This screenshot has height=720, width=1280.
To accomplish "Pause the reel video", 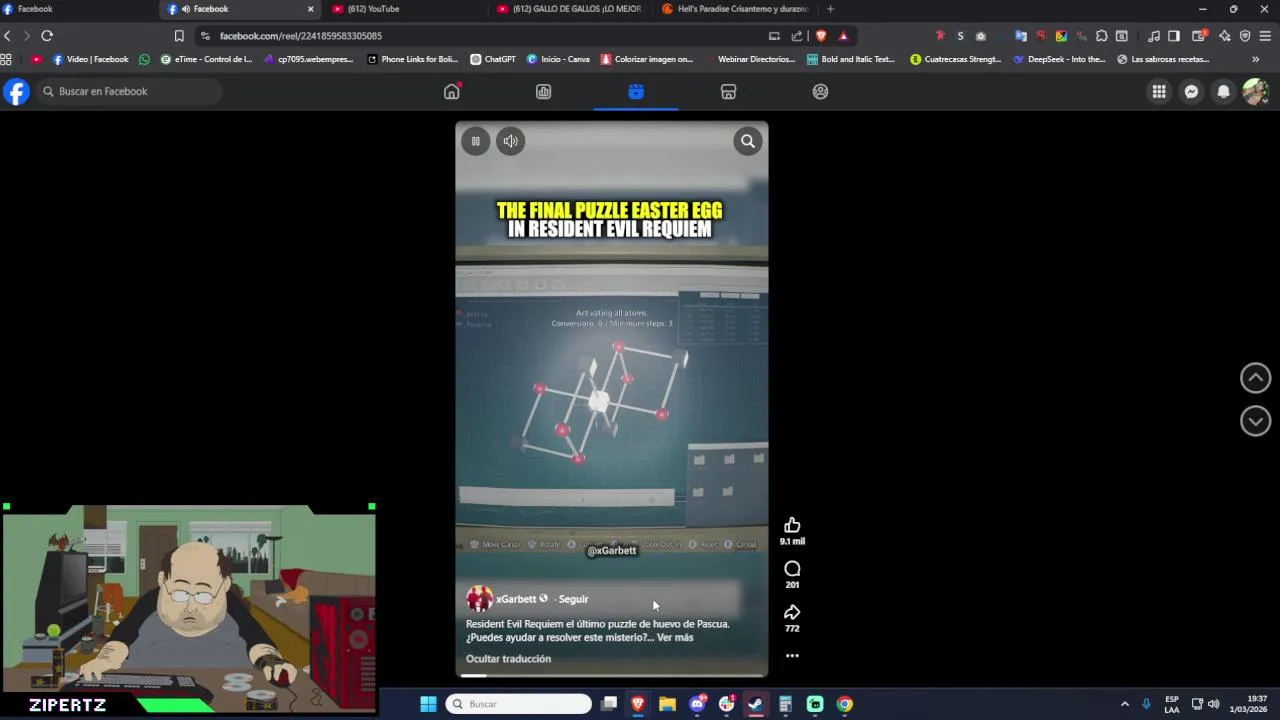I will [475, 141].
